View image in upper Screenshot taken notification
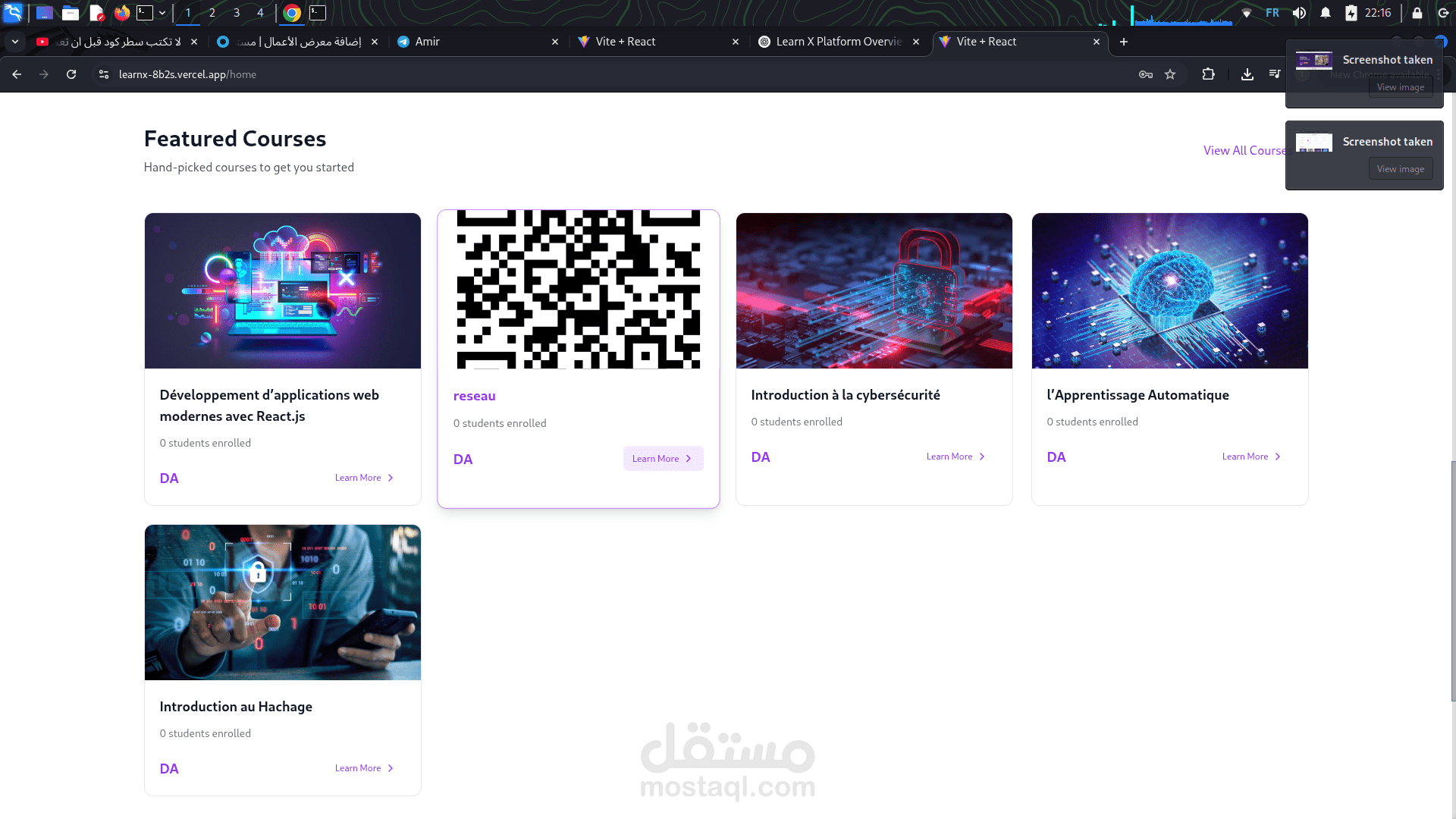 (1401, 87)
